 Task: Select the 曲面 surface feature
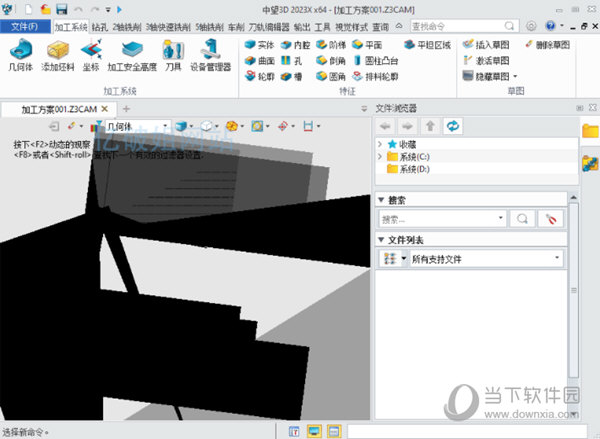[x=259, y=60]
